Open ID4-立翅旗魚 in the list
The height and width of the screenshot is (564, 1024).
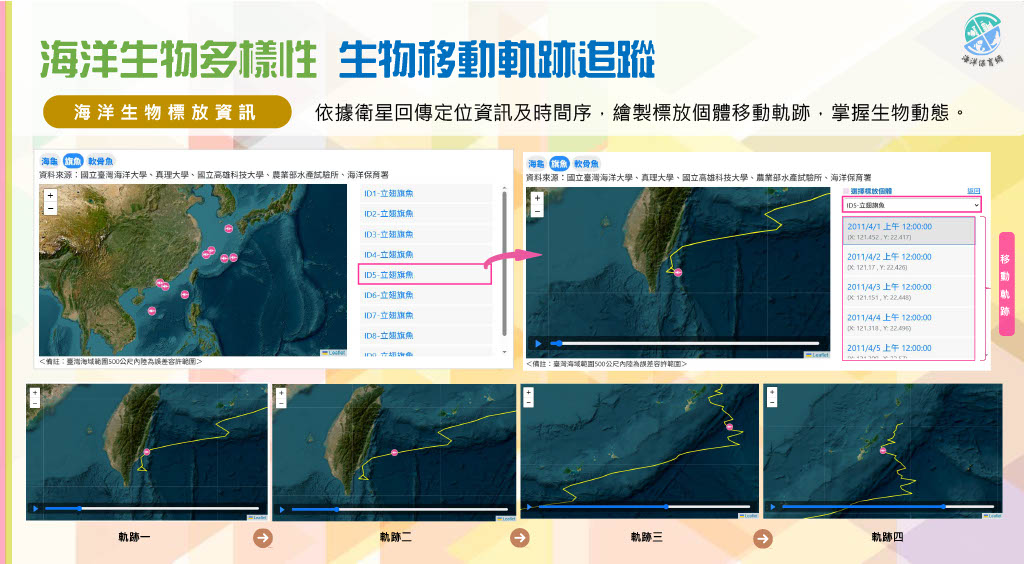click(426, 255)
